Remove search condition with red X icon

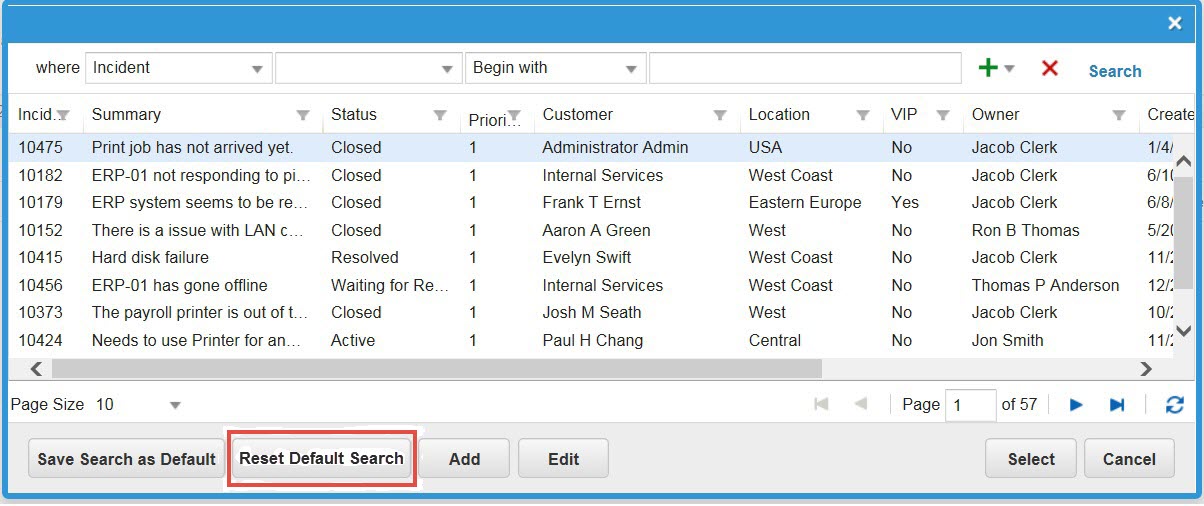pos(1049,68)
